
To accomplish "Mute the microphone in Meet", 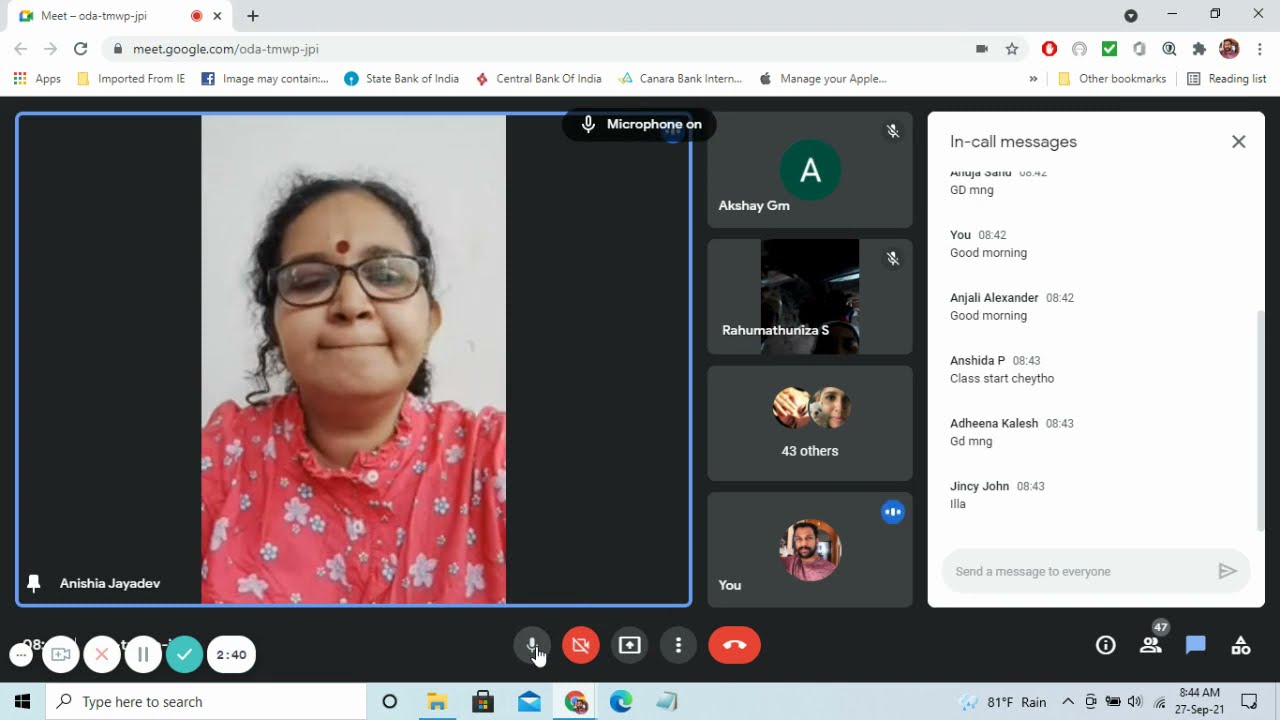I will [x=532, y=645].
